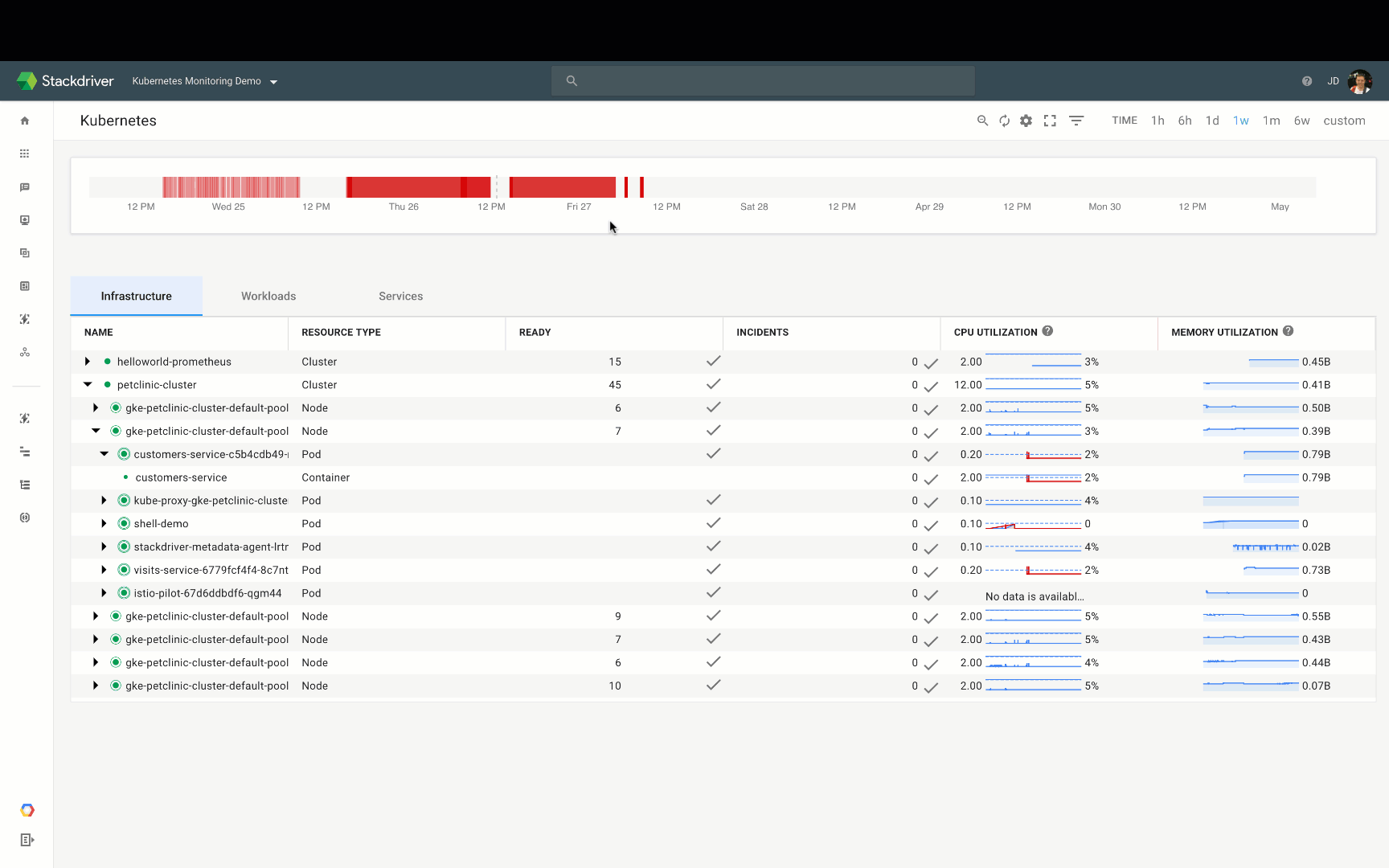Choose the custom time range option
Viewport: 1389px width, 868px height.
[x=1344, y=121]
